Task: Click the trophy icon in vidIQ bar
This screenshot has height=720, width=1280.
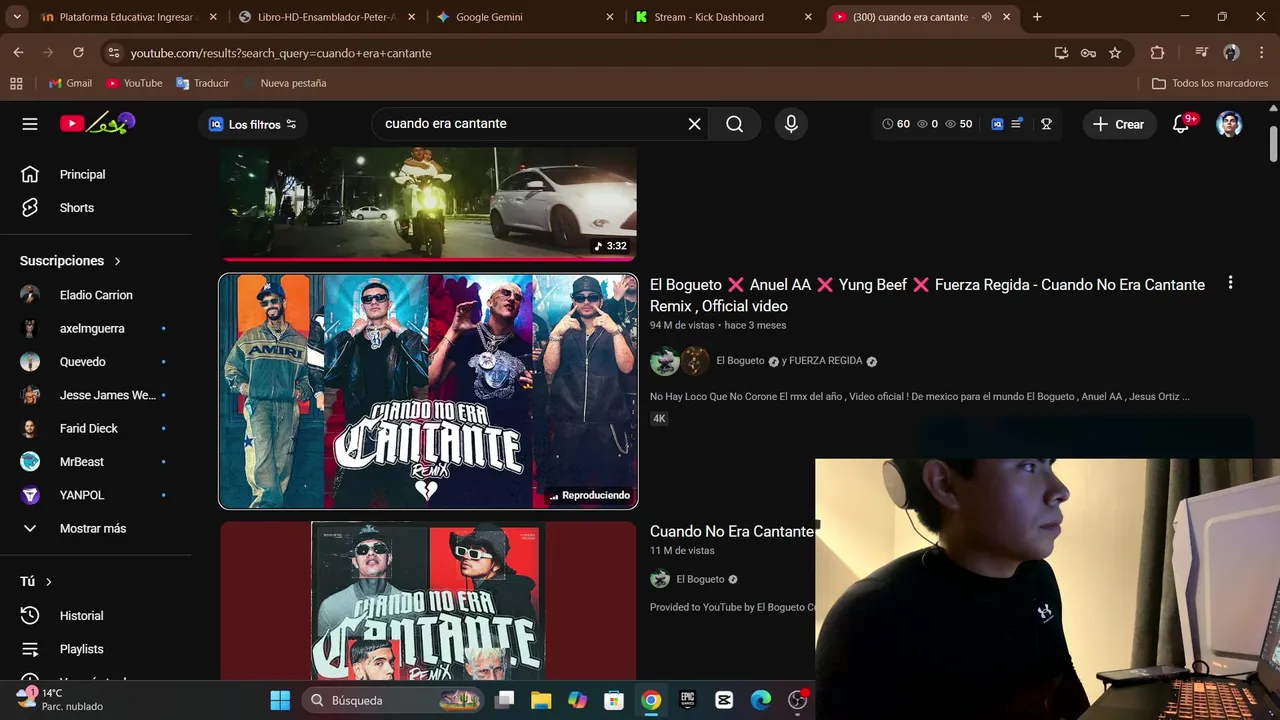Action: (1046, 124)
